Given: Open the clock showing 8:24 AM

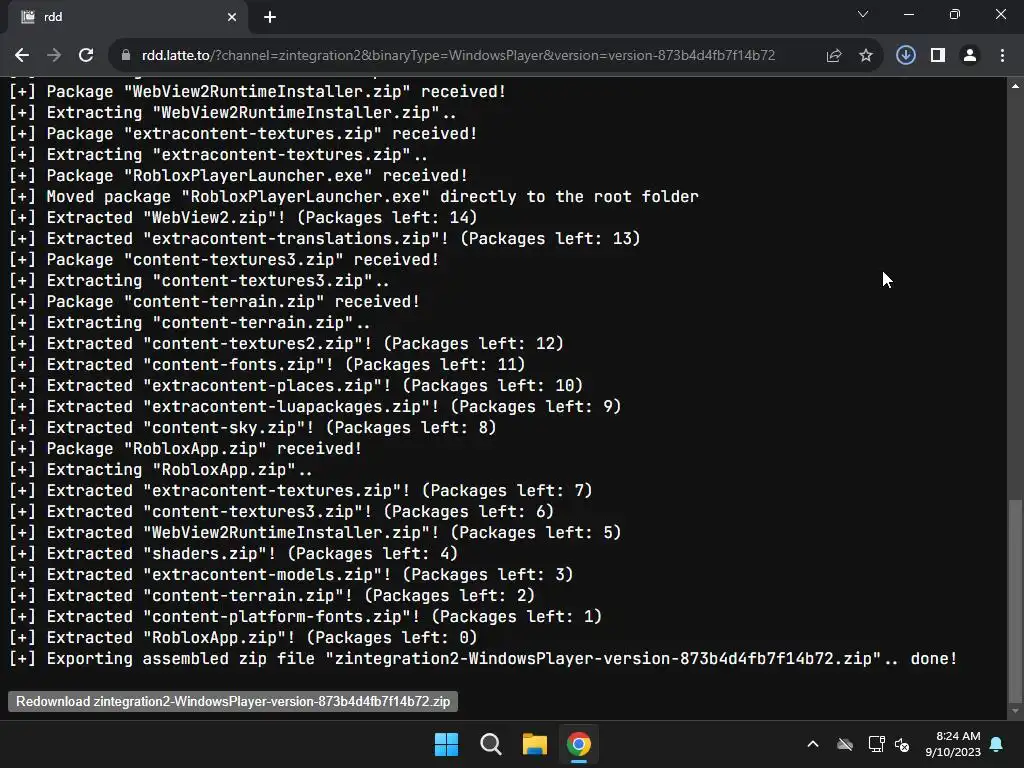Looking at the screenshot, I should 953,744.
